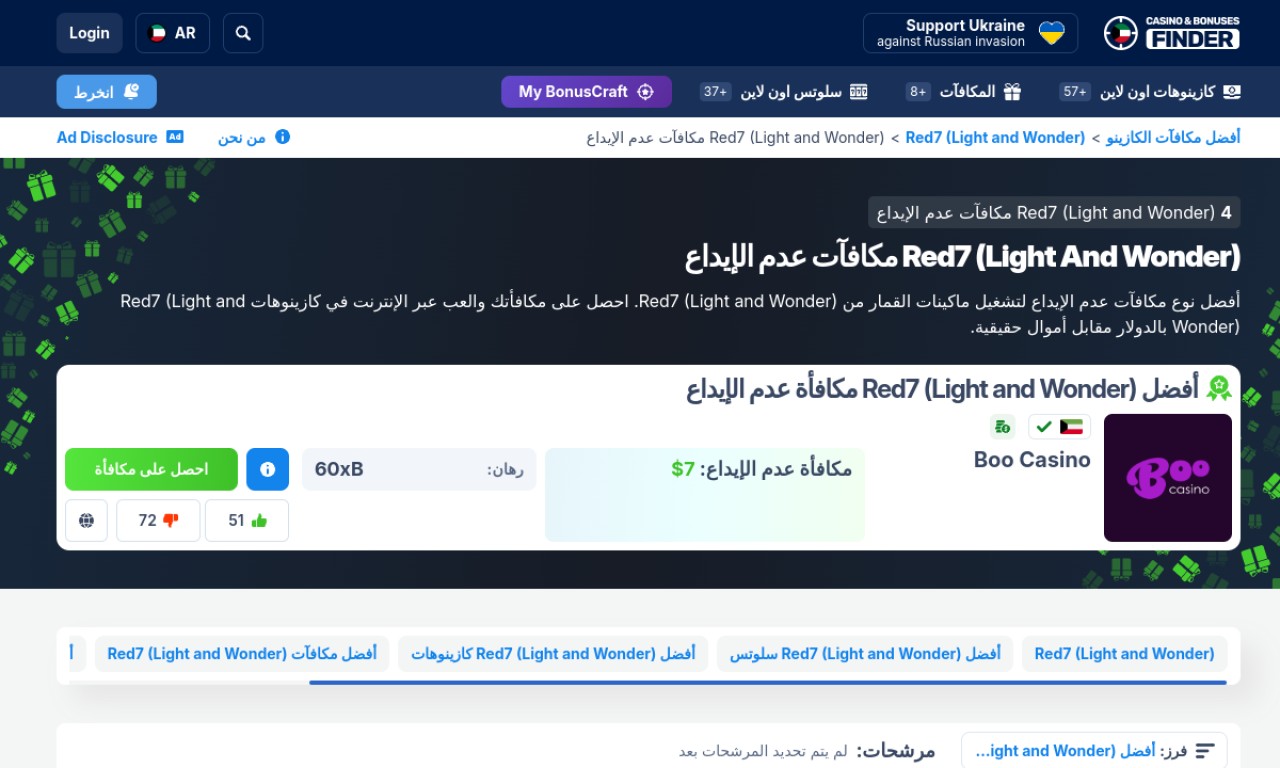Click the globe icon button

click(87, 520)
